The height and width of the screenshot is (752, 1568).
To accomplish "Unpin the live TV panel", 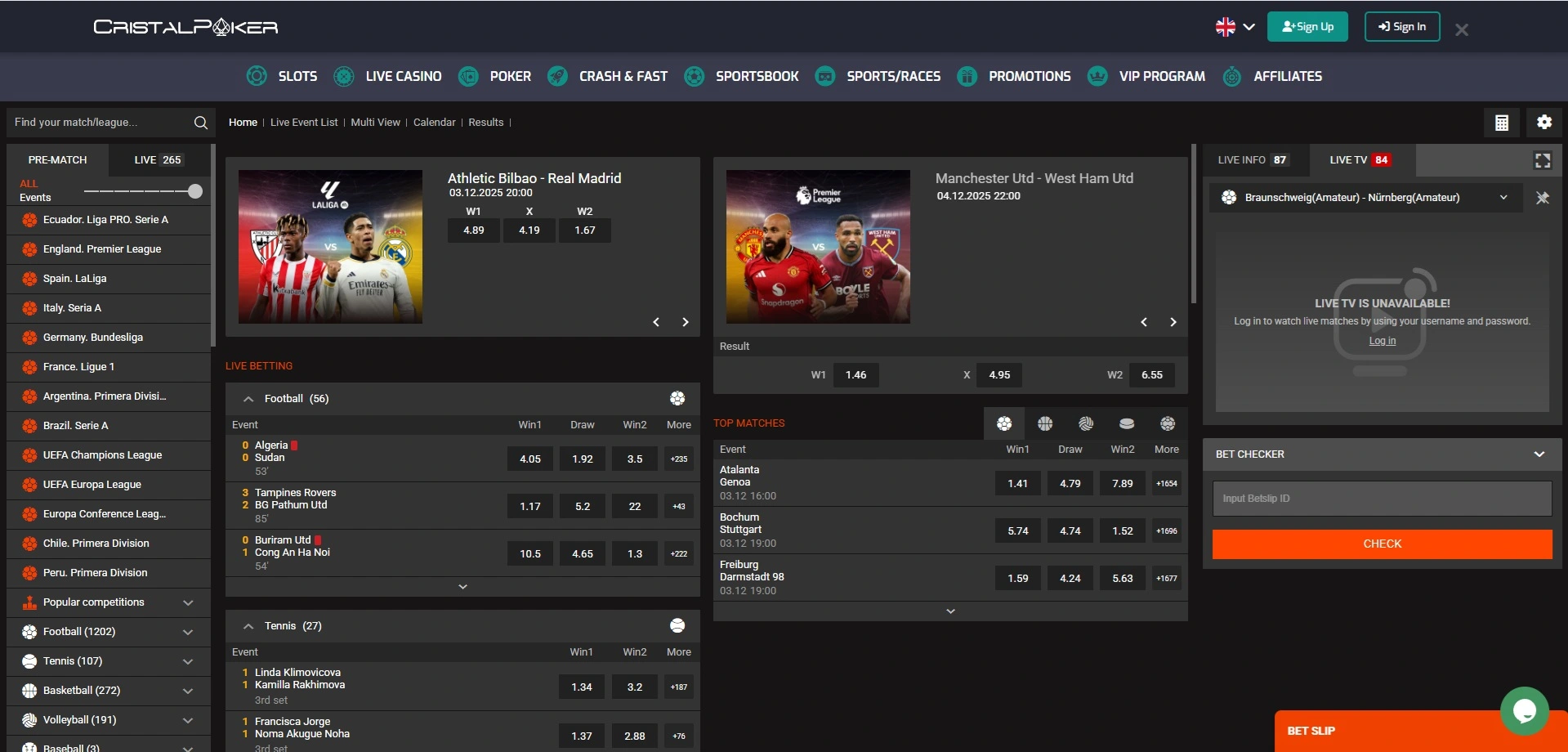I will [1542, 198].
